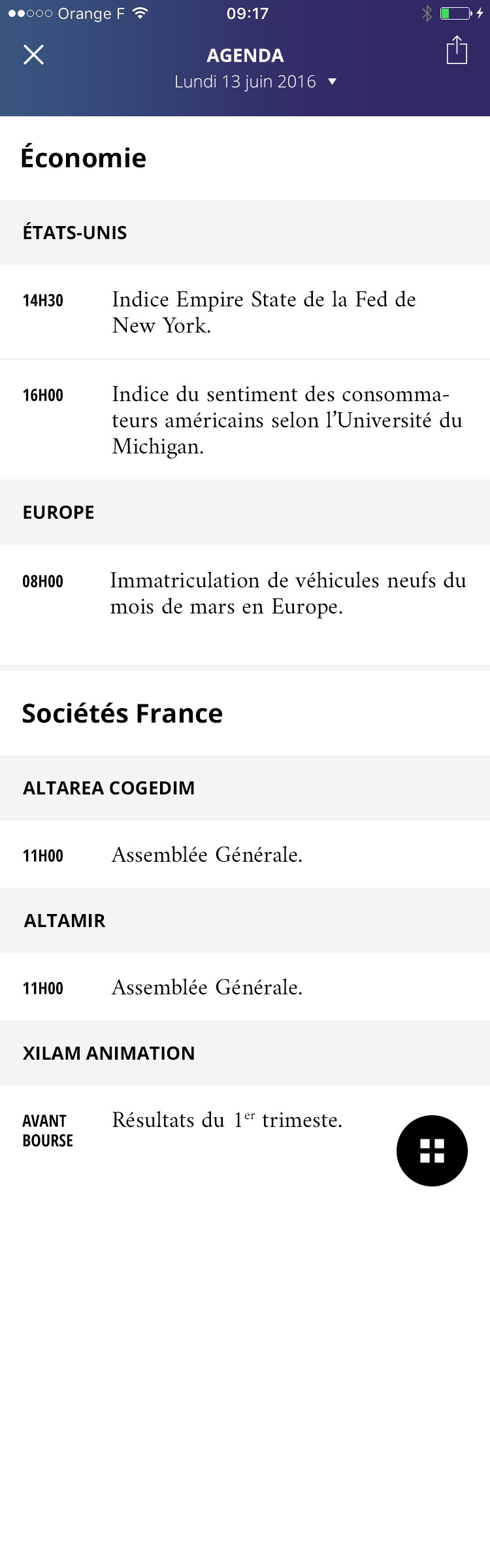Open Xilam first quarter results entry
Image resolution: width=490 pixels, height=1568 pixels.
pos(227,1120)
